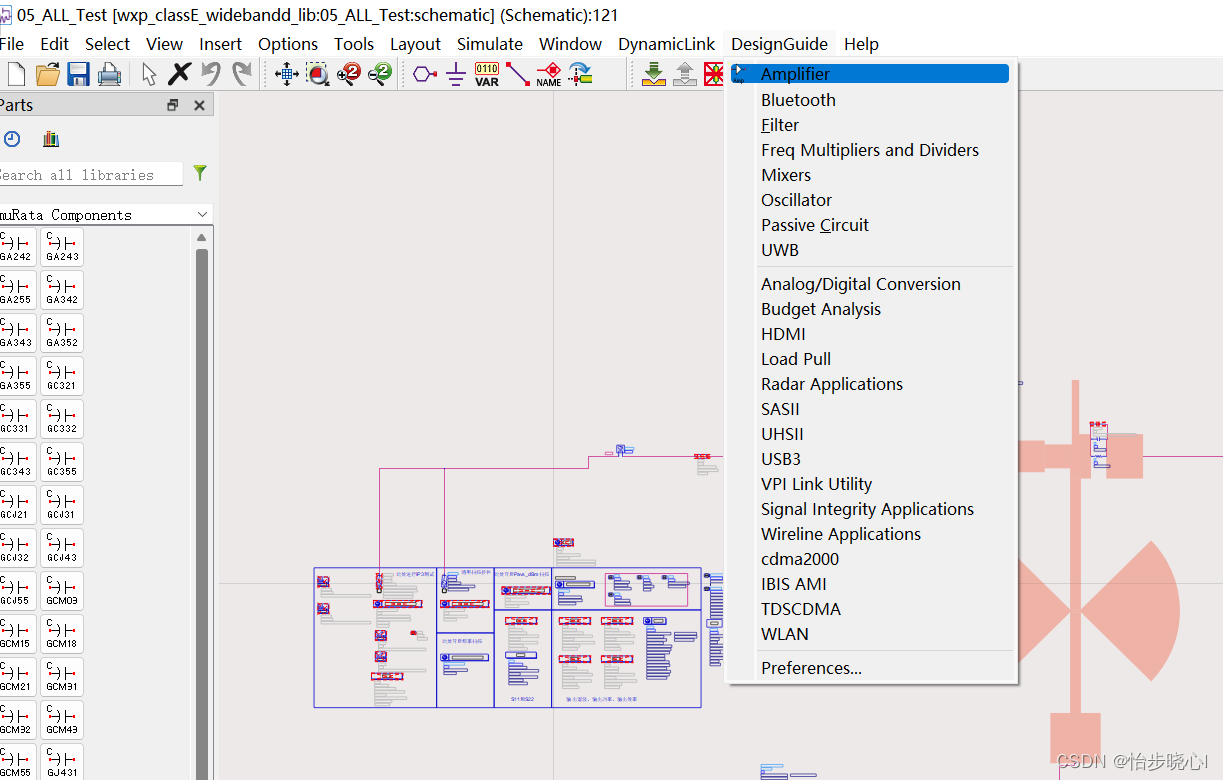Screen dimensions: 1223x780
Task: Open the DynamicLink menu
Action: click(667, 44)
